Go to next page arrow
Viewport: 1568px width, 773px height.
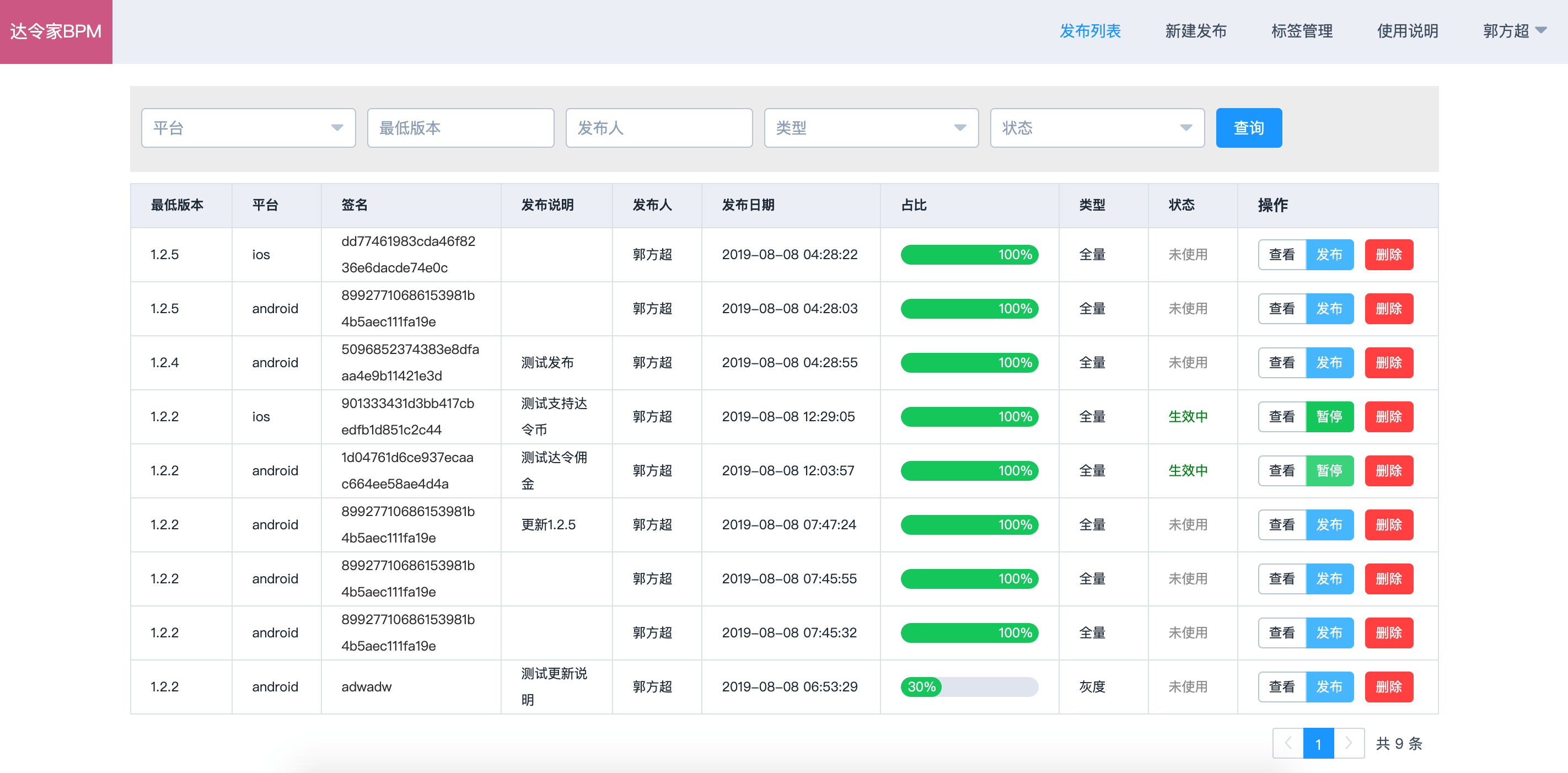pyautogui.click(x=1348, y=743)
